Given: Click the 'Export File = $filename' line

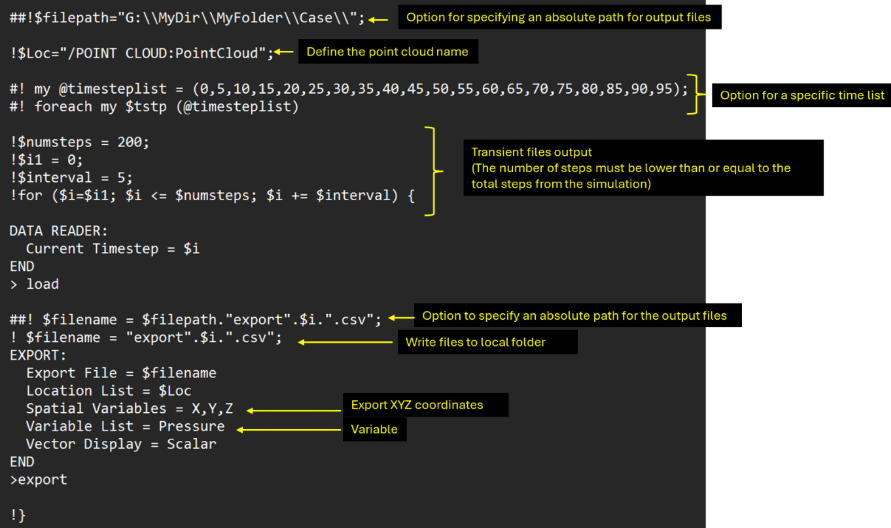Looking at the screenshot, I should coord(120,373).
